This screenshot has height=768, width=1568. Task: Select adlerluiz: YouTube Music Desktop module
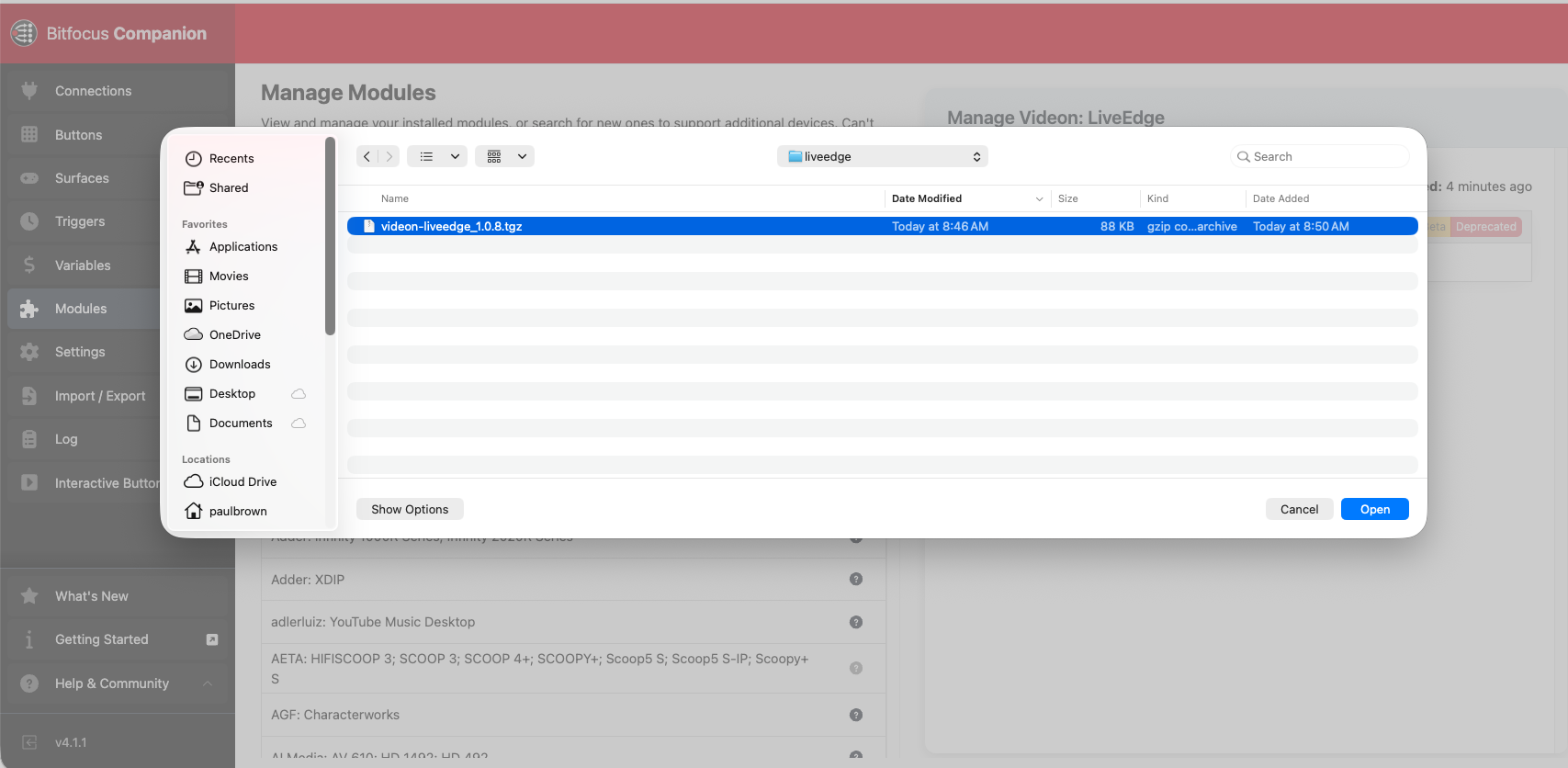click(x=573, y=622)
